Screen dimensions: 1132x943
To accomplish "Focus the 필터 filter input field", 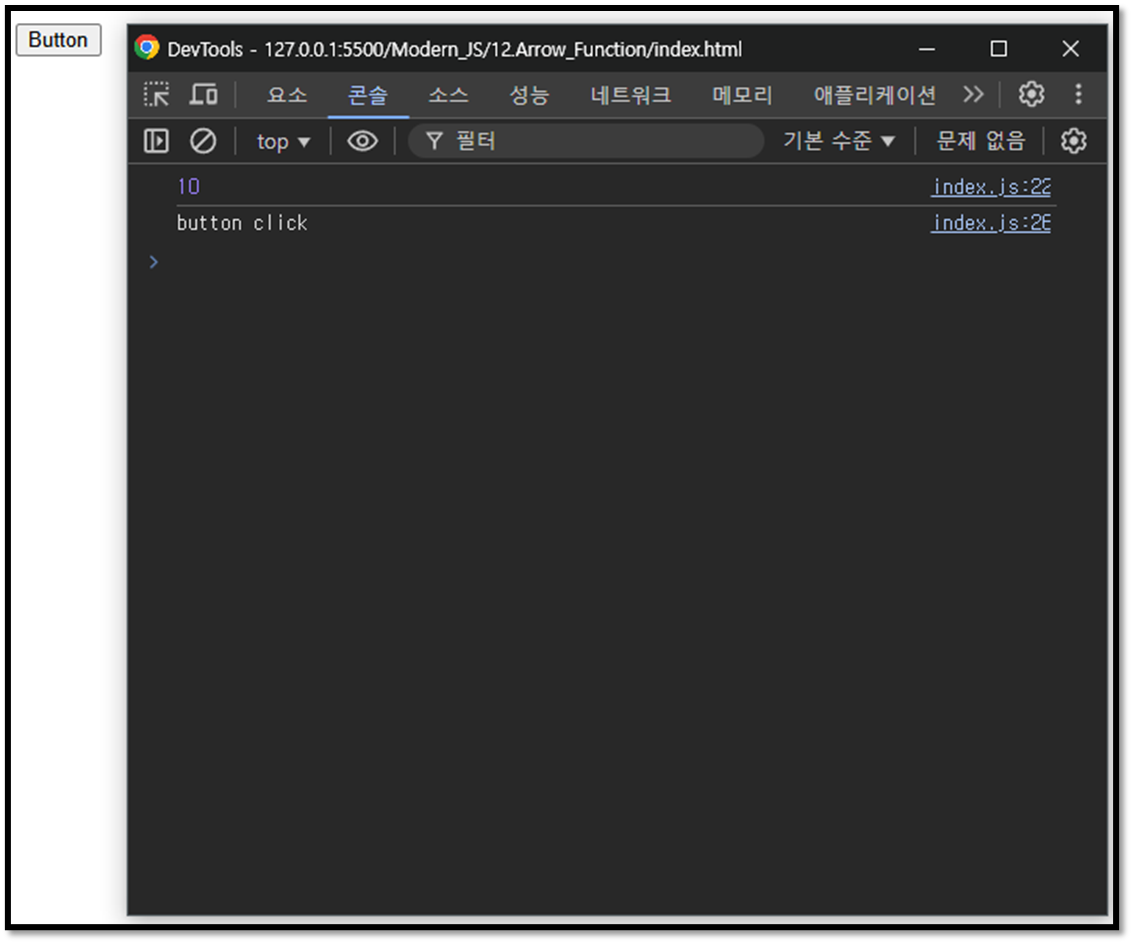I will (x=585, y=141).
